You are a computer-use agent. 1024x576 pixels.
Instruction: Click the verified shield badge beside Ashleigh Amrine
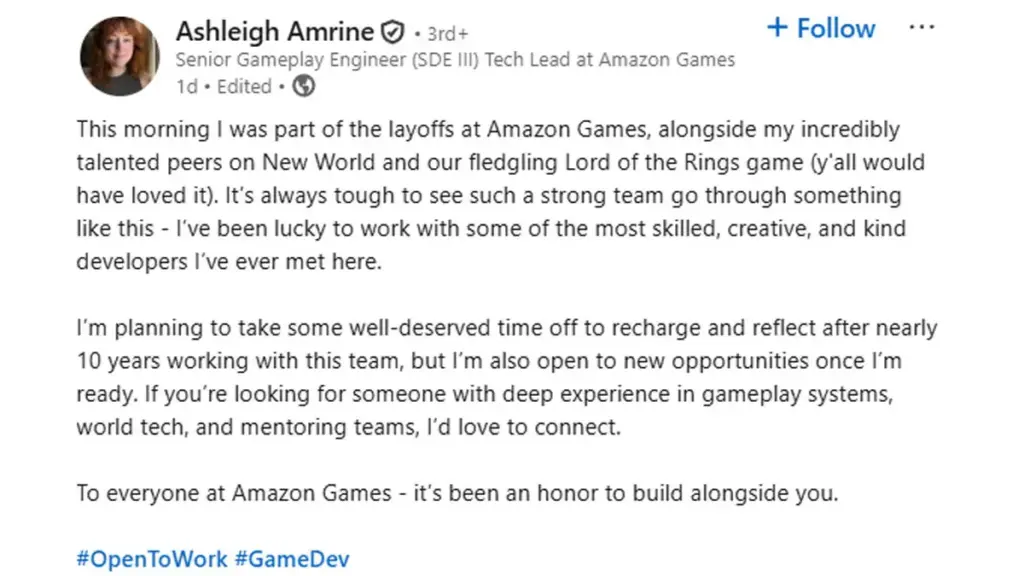coord(390,31)
